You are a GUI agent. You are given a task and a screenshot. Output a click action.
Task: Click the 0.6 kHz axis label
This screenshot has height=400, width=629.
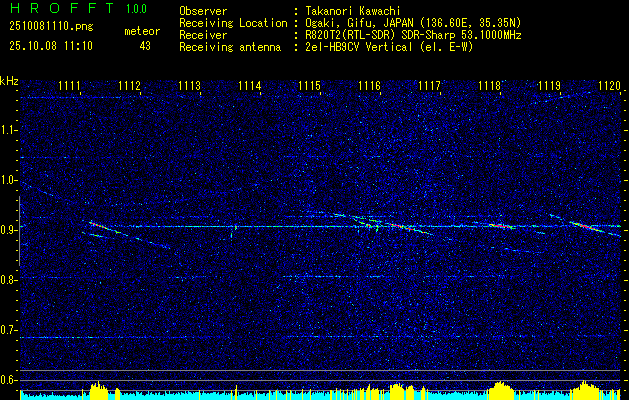click(9, 380)
